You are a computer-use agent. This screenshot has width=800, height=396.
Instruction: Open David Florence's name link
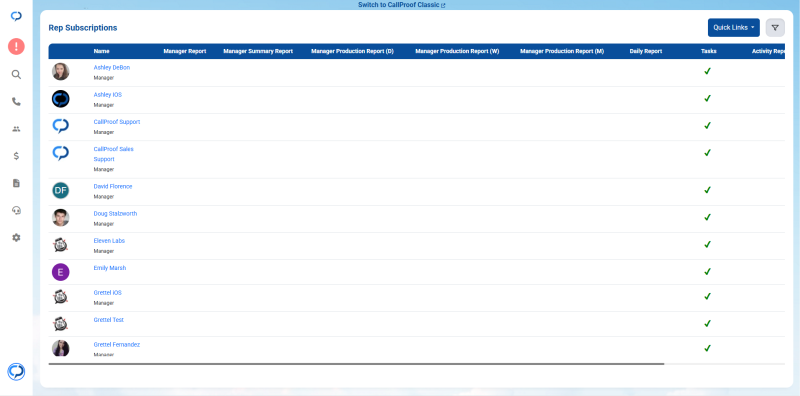113,186
